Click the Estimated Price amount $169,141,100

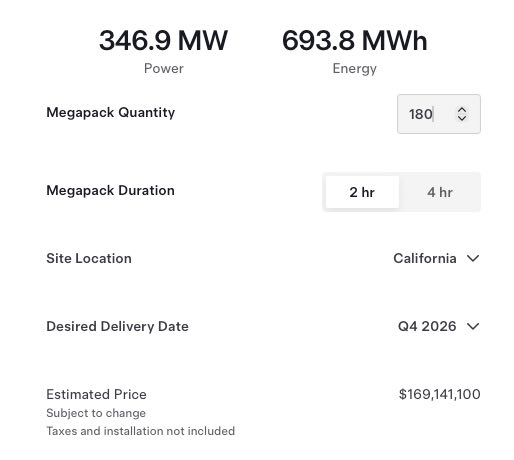(439, 394)
